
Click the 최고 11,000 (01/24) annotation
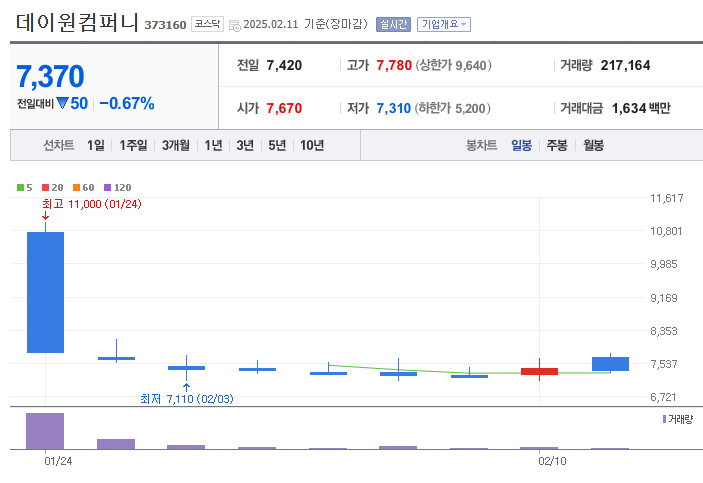[92, 204]
